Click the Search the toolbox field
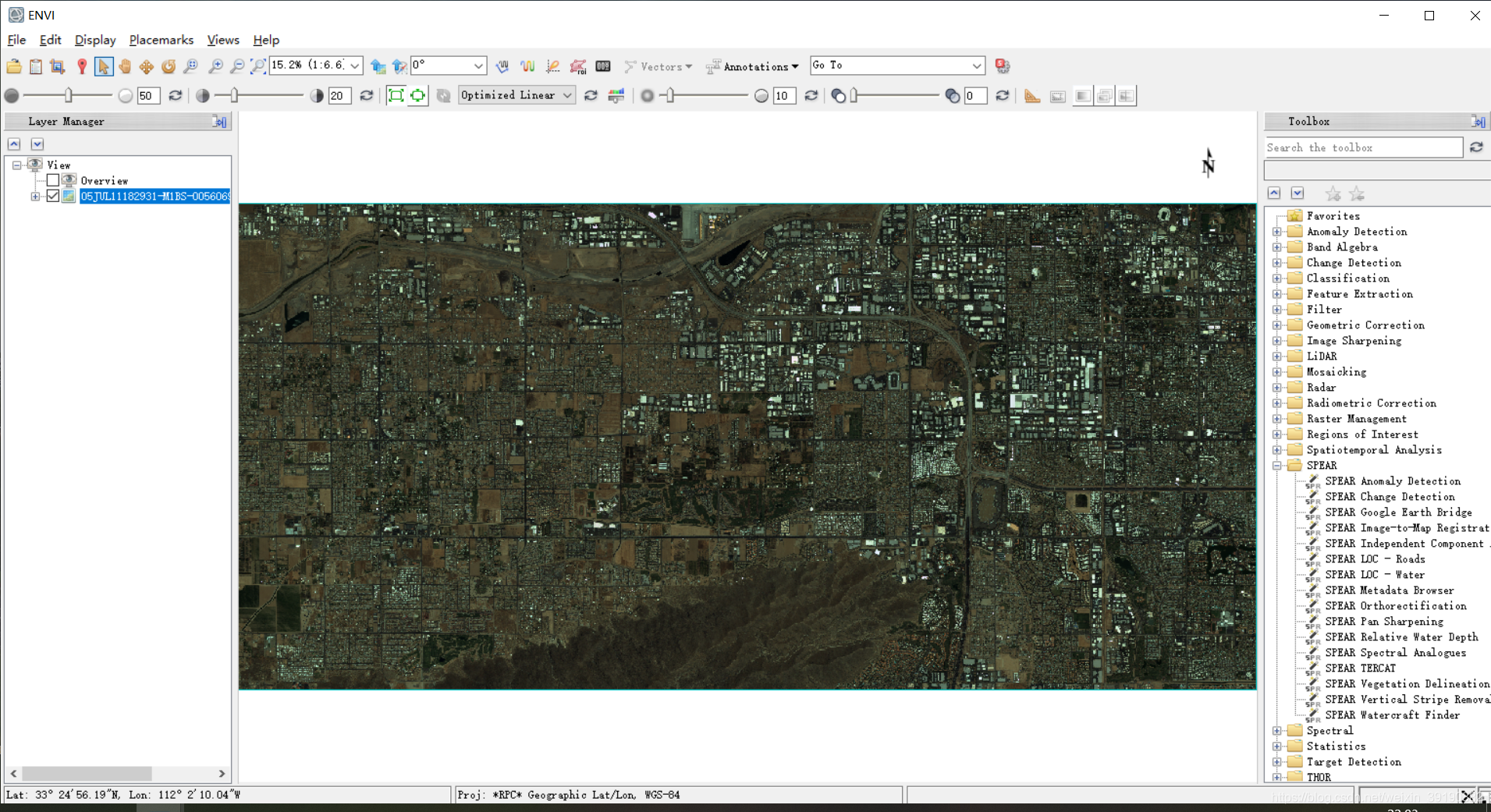The width and height of the screenshot is (1491, 812). (1363, 147)
